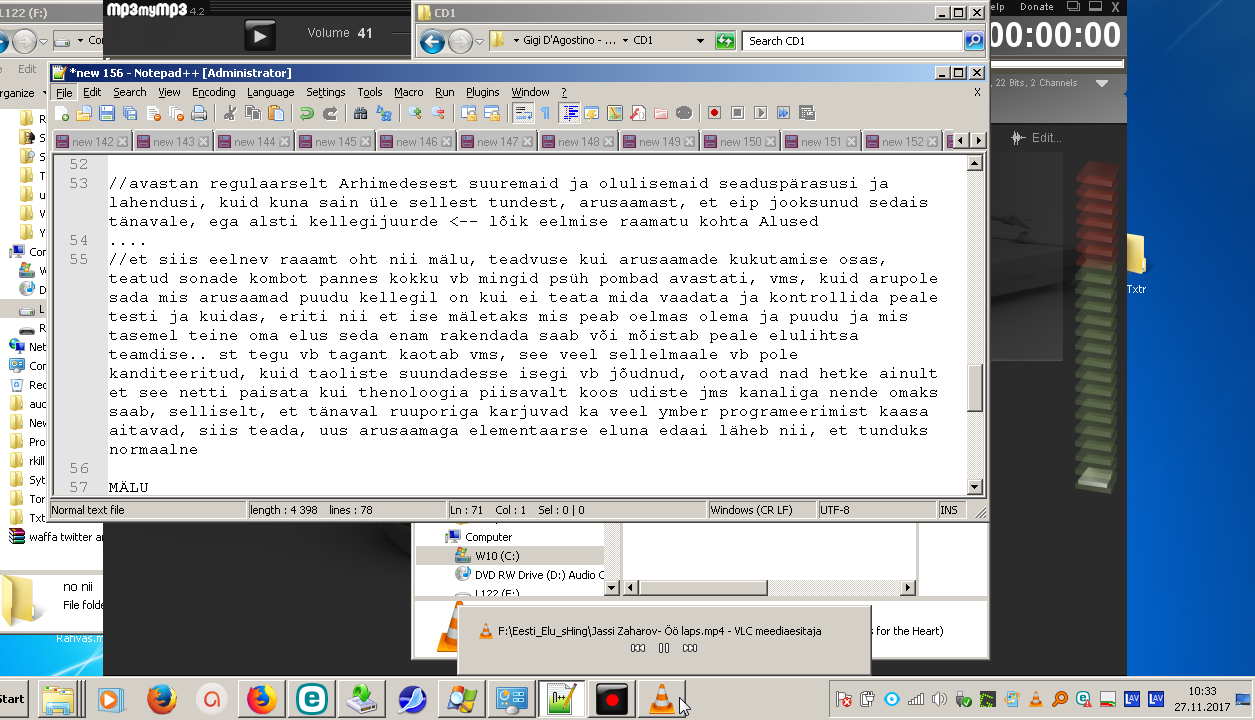Click the Open file toolbar icon
The width and height of the screenshot is (1255, 720).
[x=83, y=113]
